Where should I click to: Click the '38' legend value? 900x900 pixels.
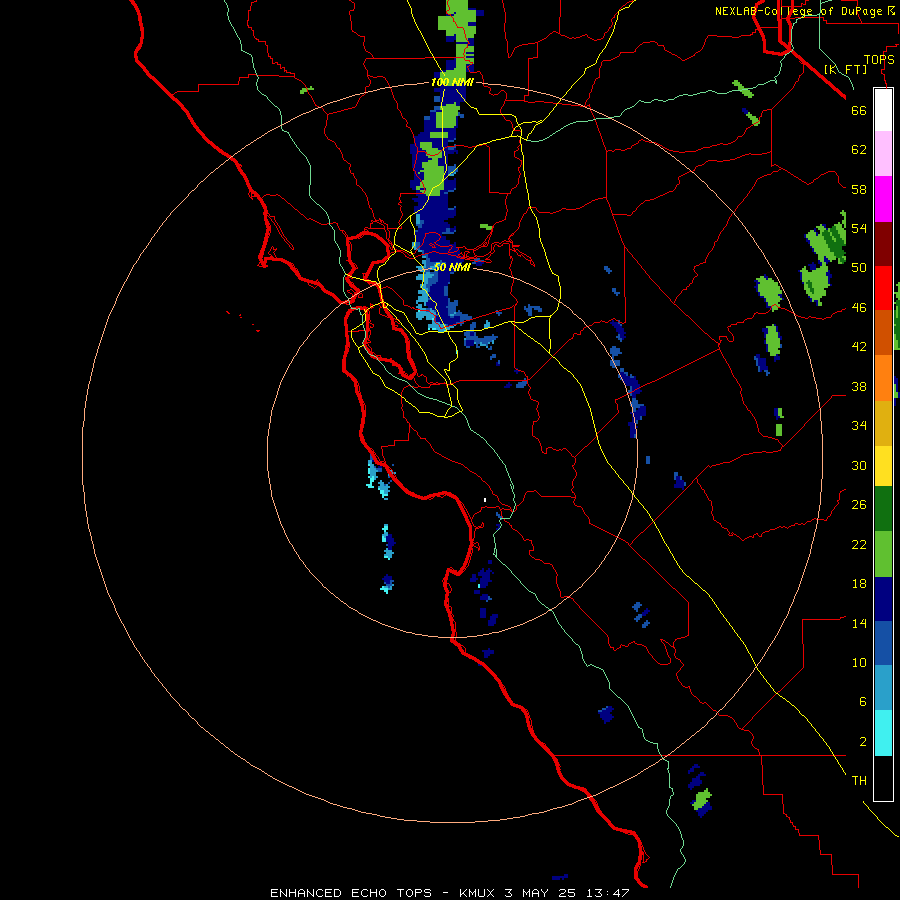(859, 386)
